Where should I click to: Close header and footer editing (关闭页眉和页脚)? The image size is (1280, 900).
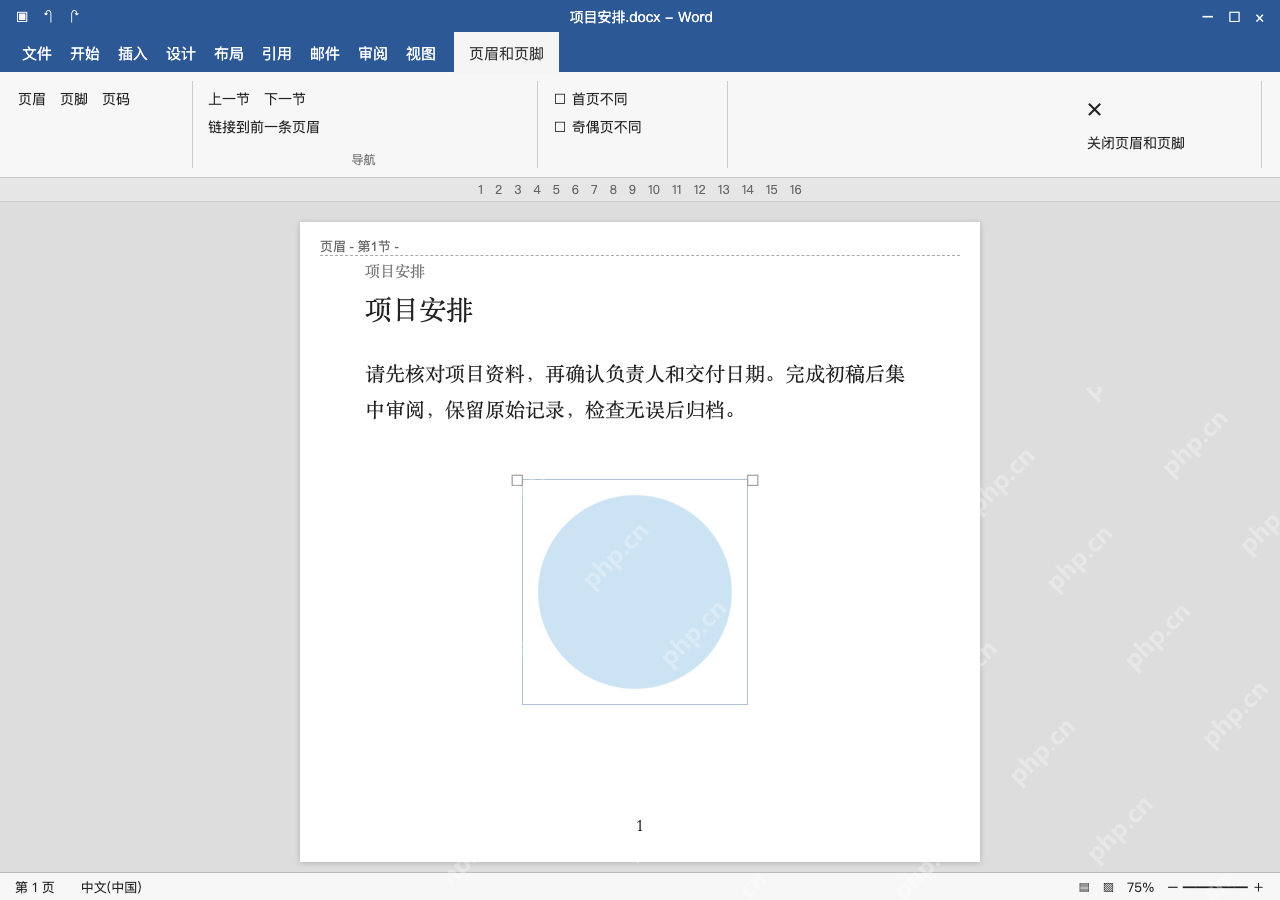pos(1136,126)
